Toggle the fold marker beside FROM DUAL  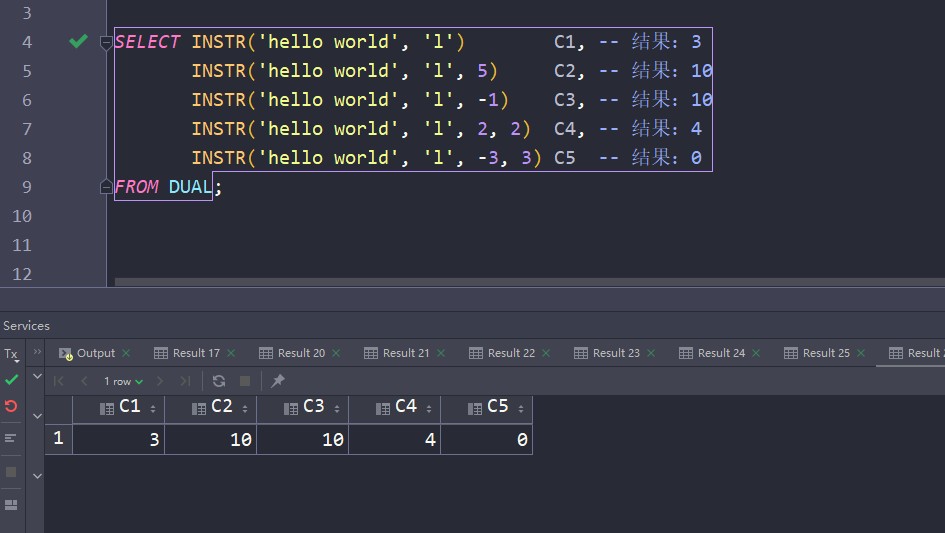(106, 187)
